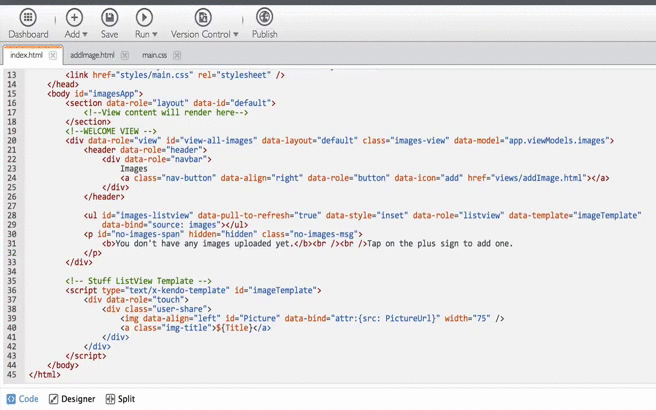Screen dimensions: 656x410
Task: Click the Add plus icon
Action: click(x=74, y=18)
